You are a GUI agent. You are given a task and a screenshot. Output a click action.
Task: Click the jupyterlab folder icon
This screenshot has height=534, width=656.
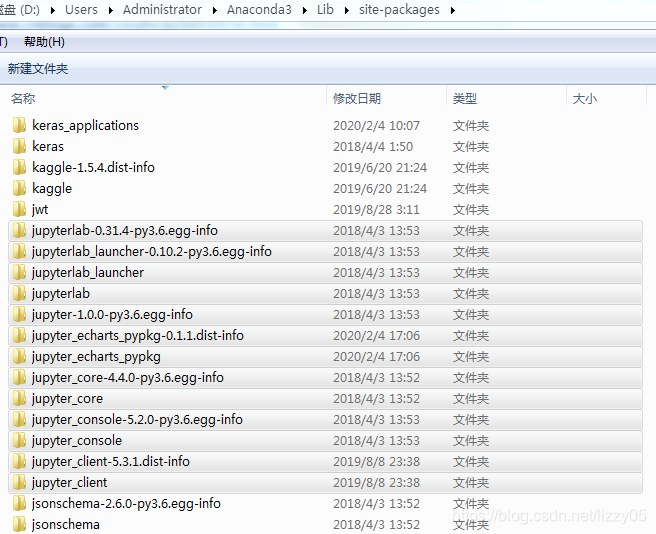click(19, 293)
